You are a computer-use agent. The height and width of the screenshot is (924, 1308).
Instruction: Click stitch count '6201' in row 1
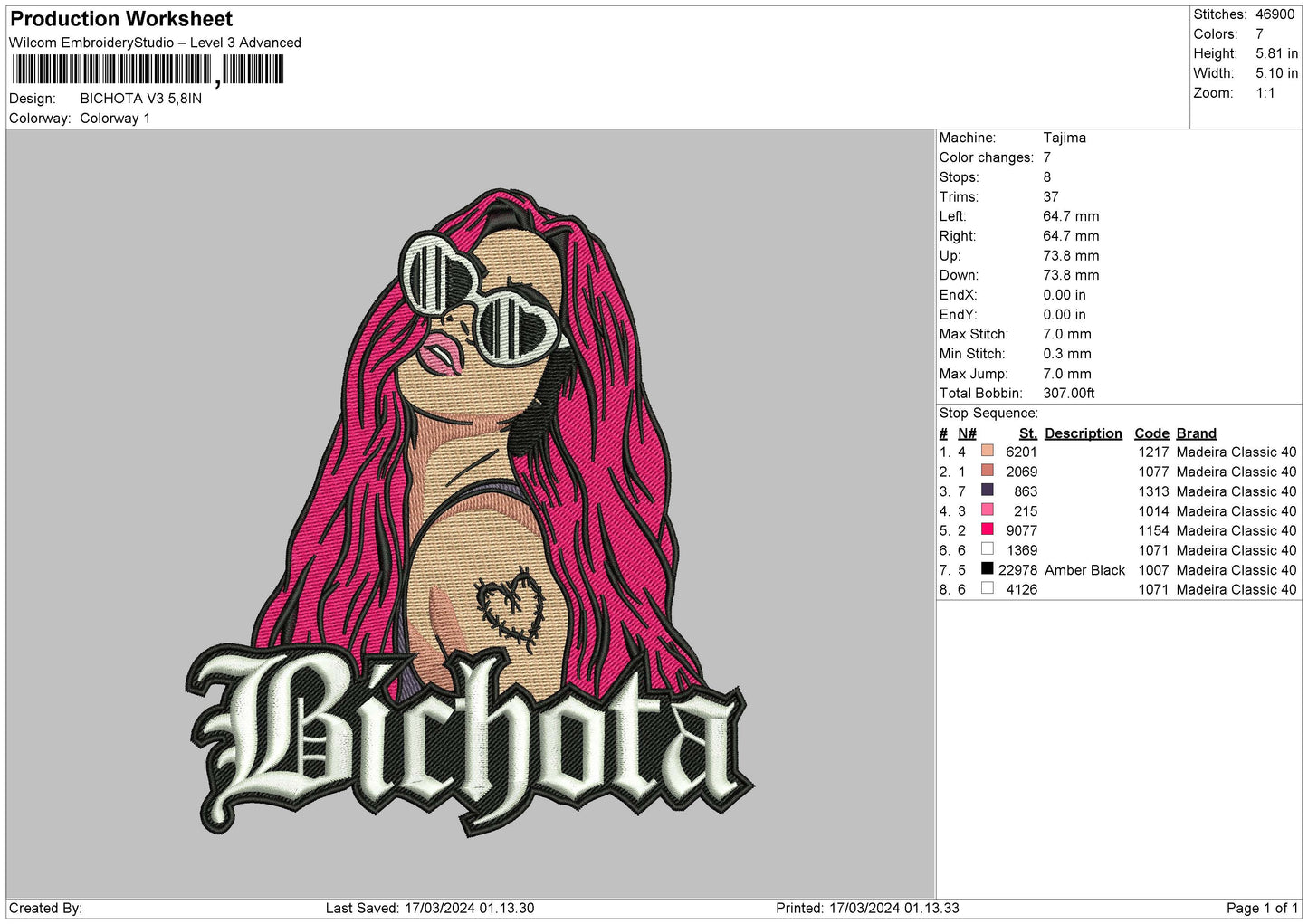click(1021, 452)
